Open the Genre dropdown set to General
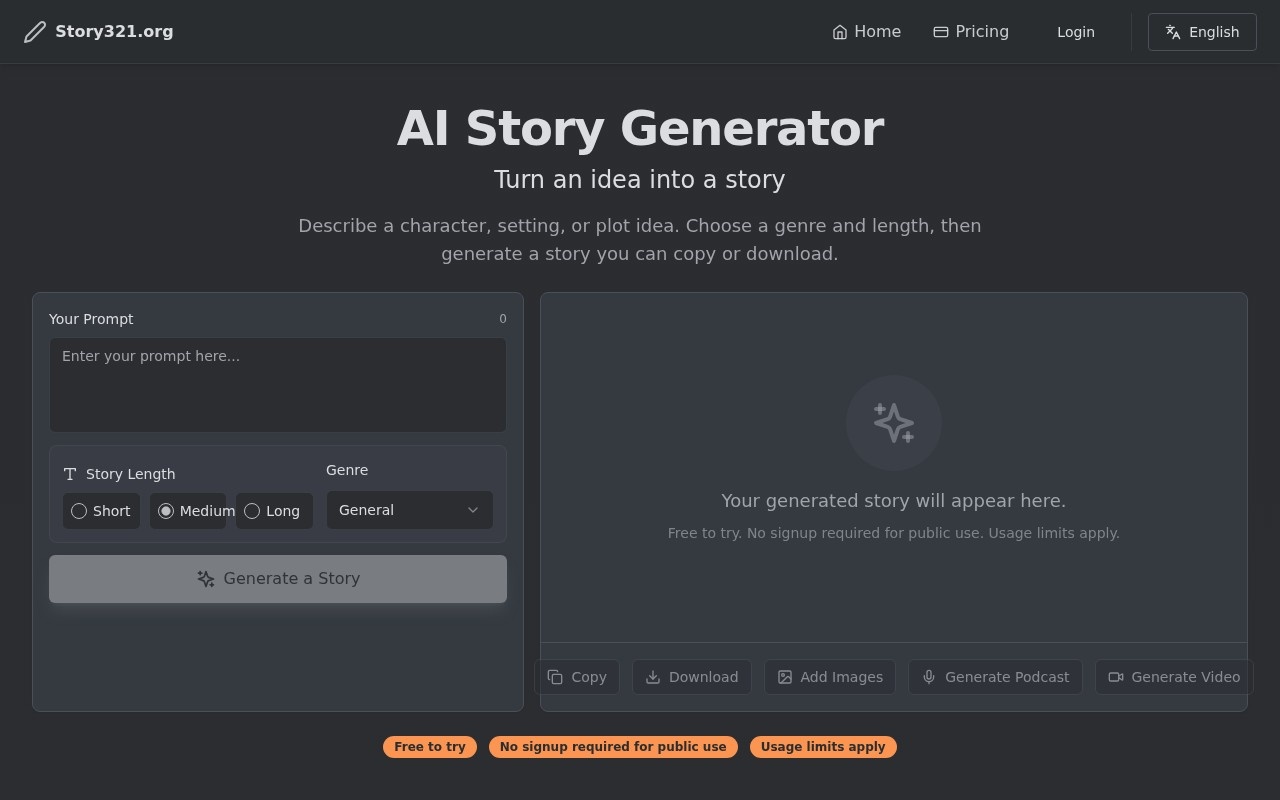The image size is (1280, 800). click(409, 510)
